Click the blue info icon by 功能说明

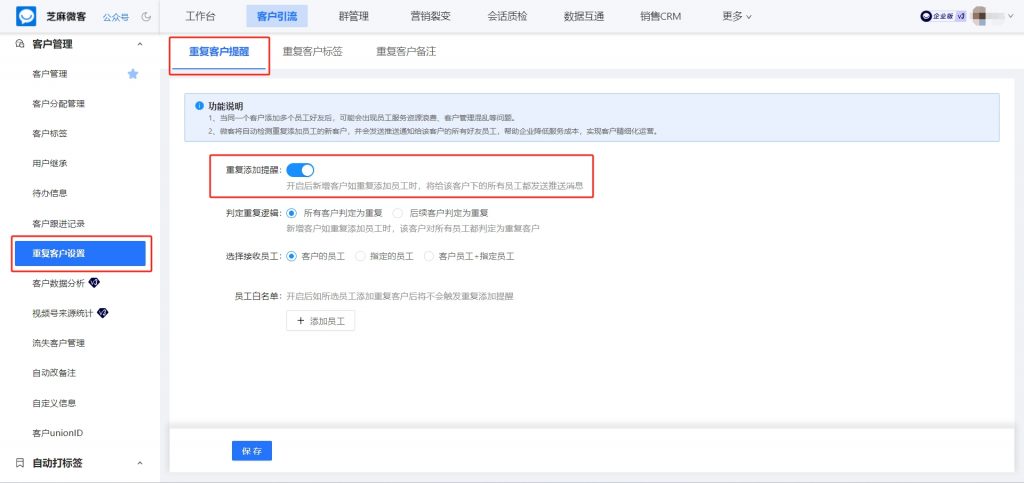point(199,106)
